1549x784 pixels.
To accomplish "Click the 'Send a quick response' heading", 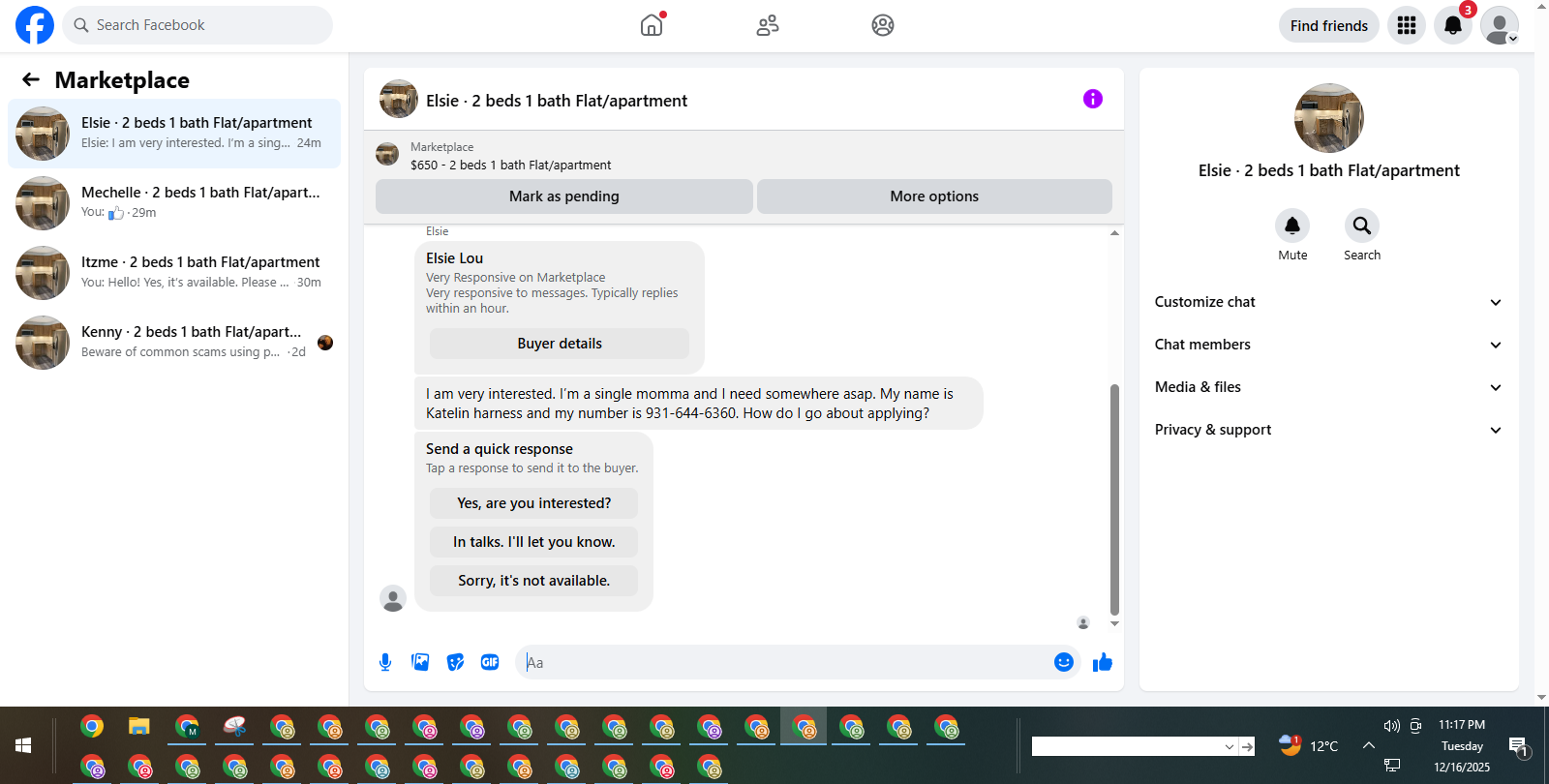I will (x=500, y=449).
